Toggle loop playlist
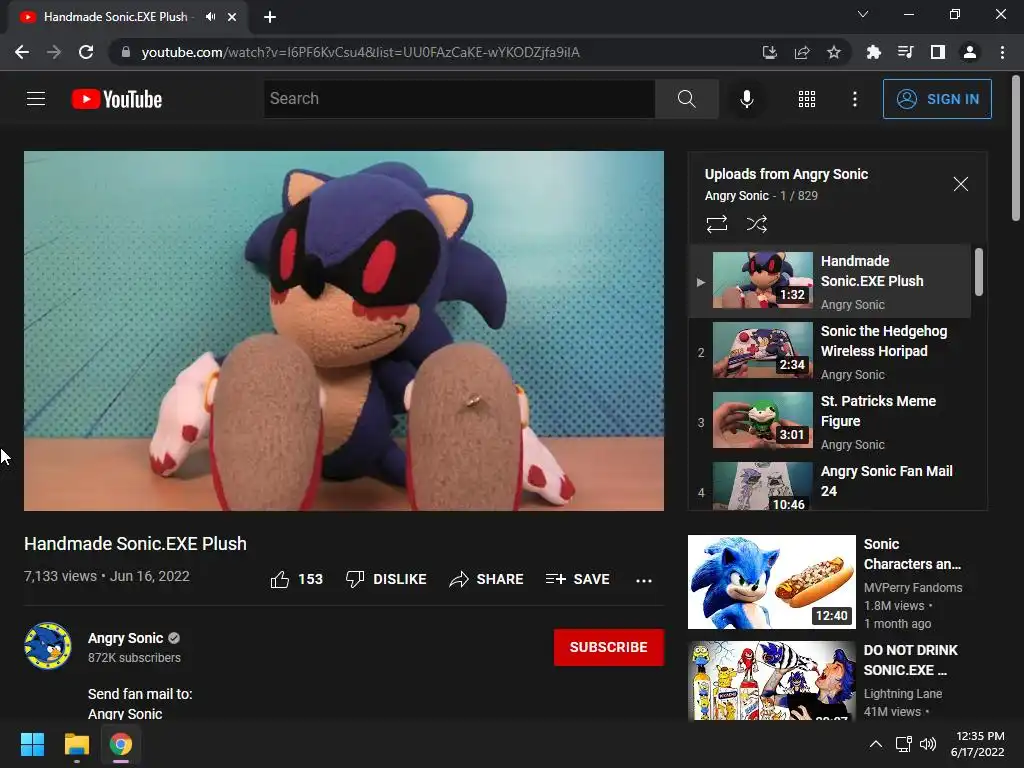This screenshot has width=1024, height=768. coord(716,224)
